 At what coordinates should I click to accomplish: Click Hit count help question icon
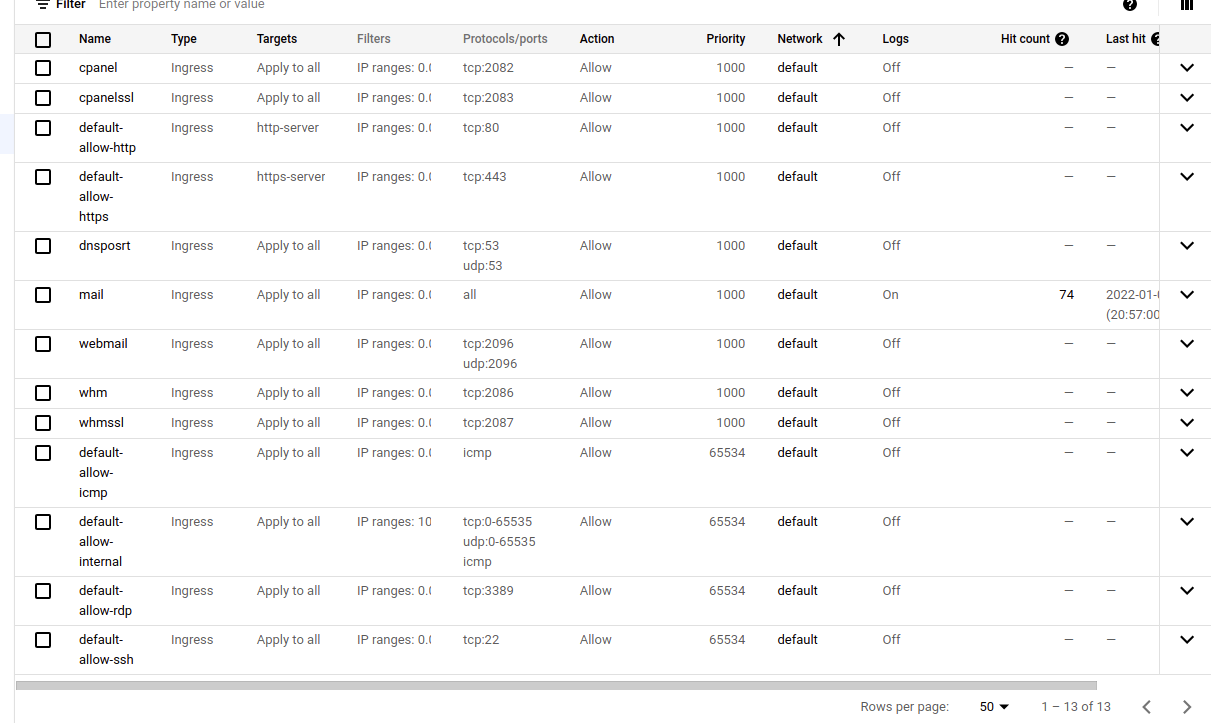(x=1062, y=39)
